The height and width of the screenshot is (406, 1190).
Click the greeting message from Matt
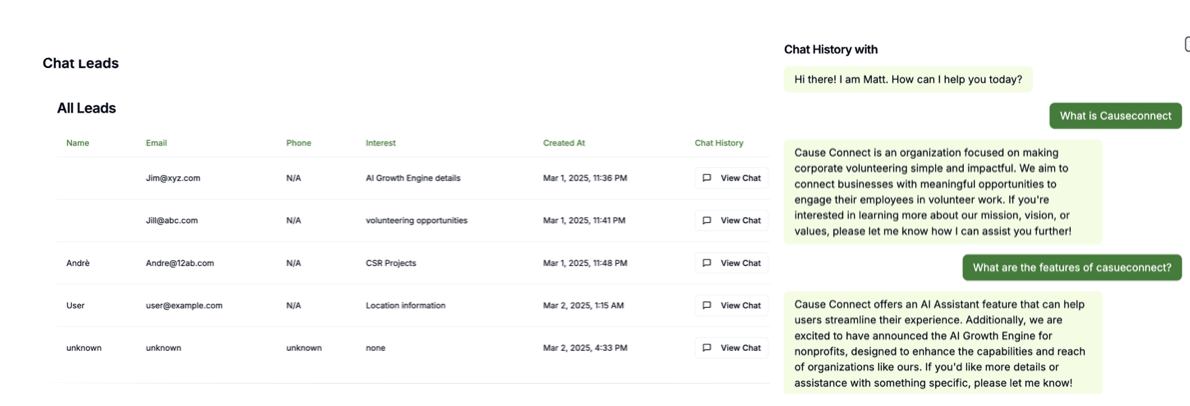[x=908, y=79]
